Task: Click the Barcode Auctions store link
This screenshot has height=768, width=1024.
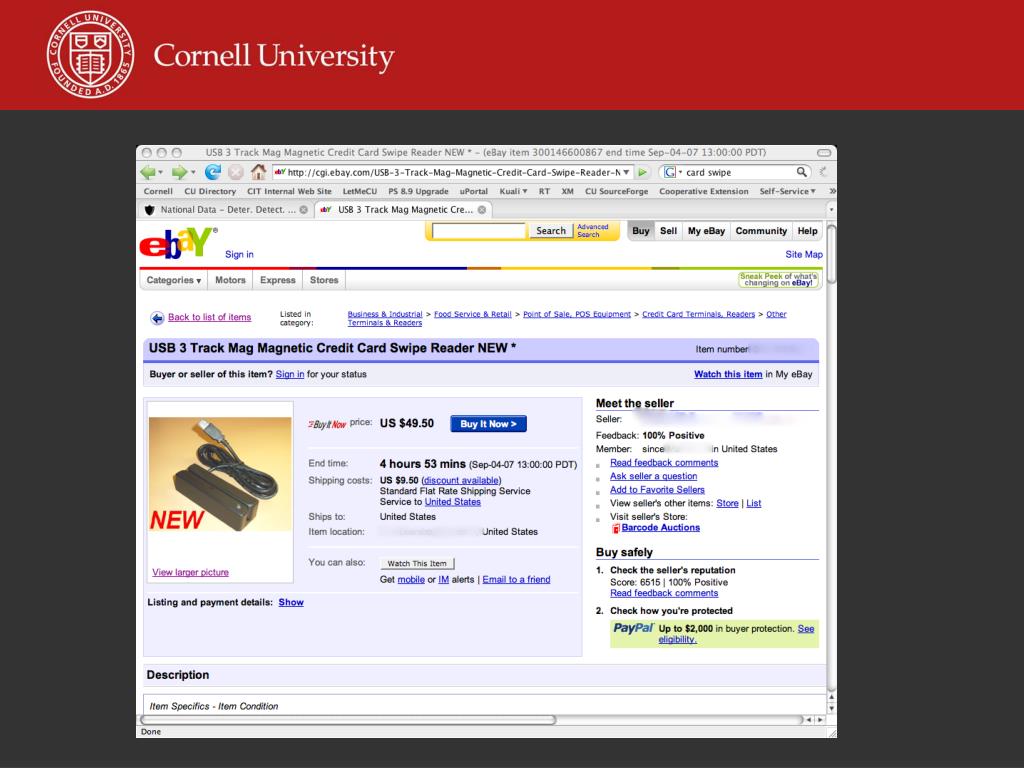Action: 660,528
